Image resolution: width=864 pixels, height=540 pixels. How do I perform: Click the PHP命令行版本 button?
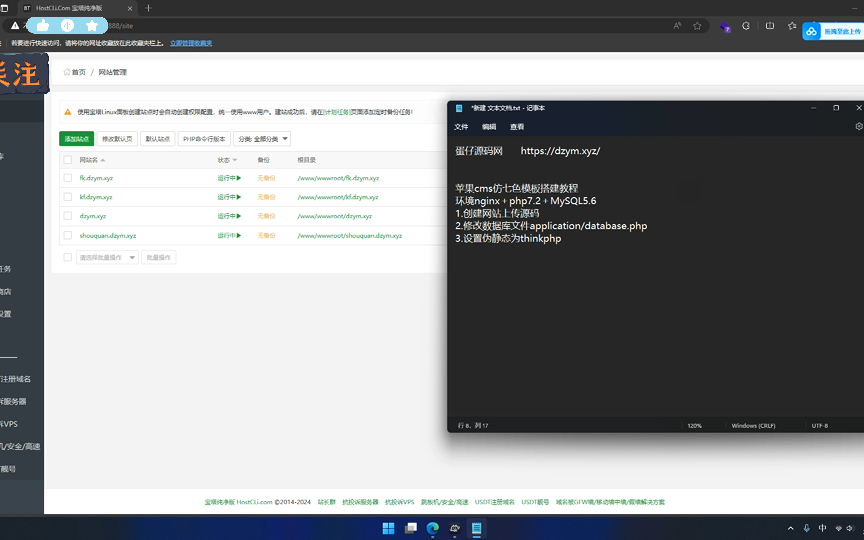[204, 139]
